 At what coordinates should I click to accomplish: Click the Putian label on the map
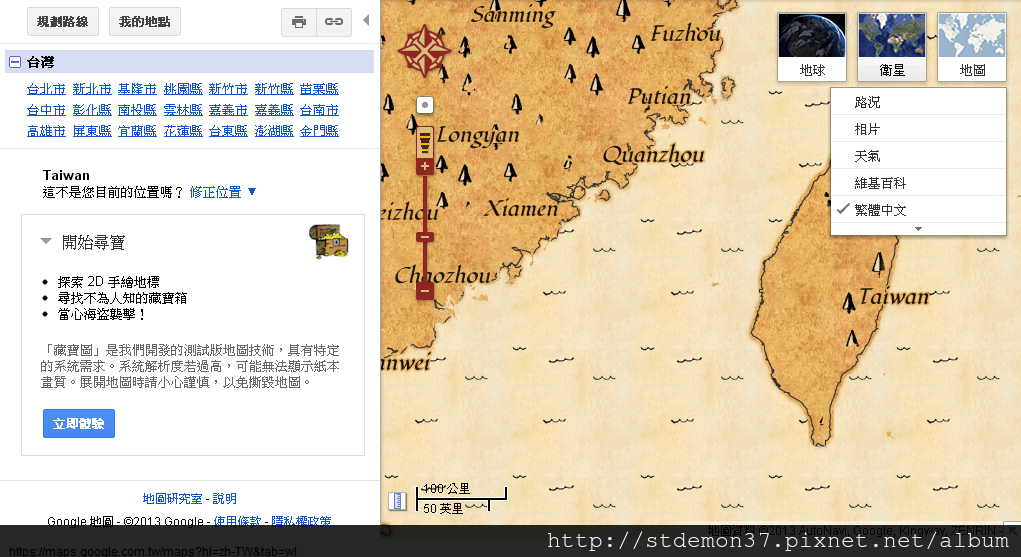[659, 97]
